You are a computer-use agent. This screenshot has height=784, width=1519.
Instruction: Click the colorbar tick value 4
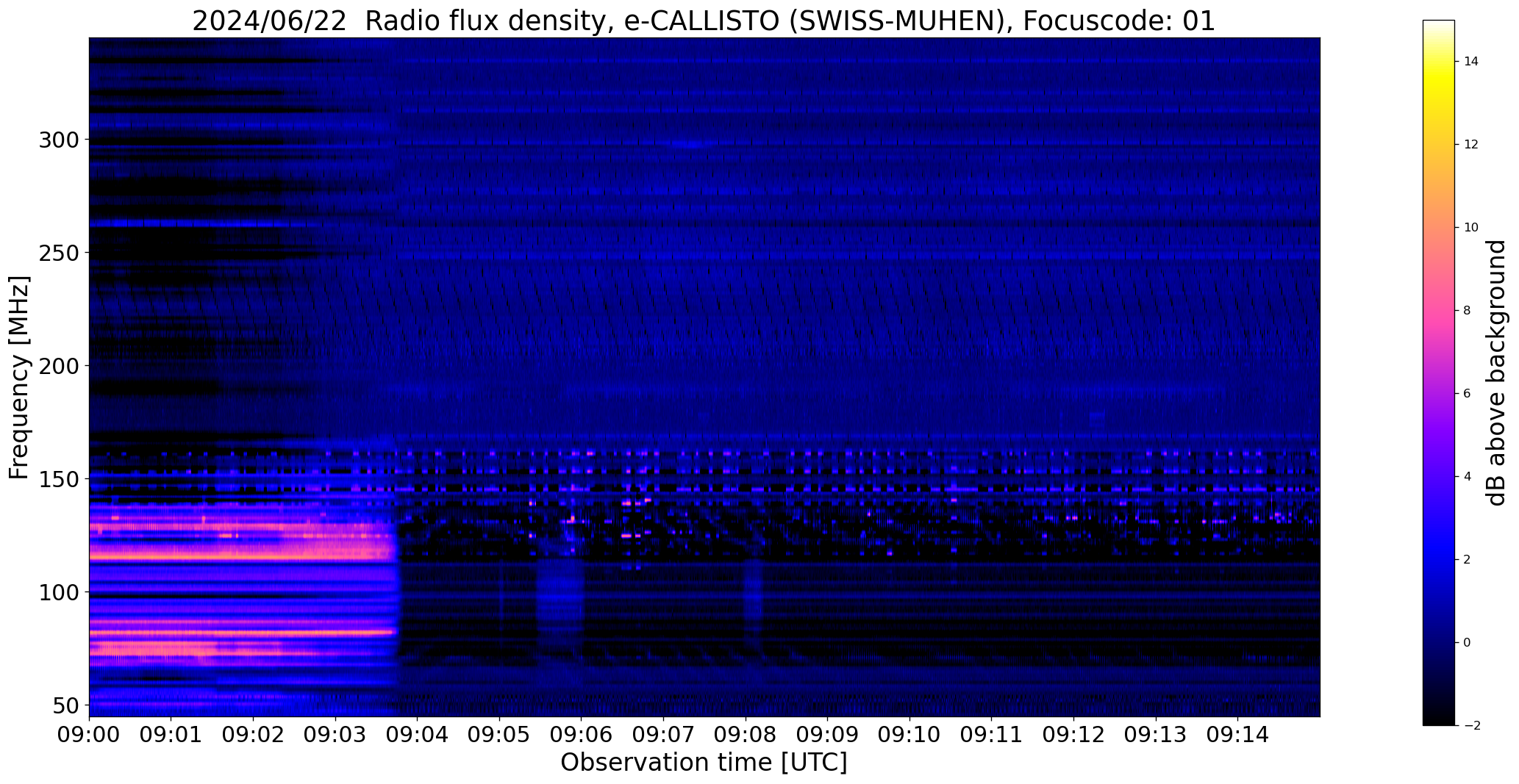click(1468, 477)
